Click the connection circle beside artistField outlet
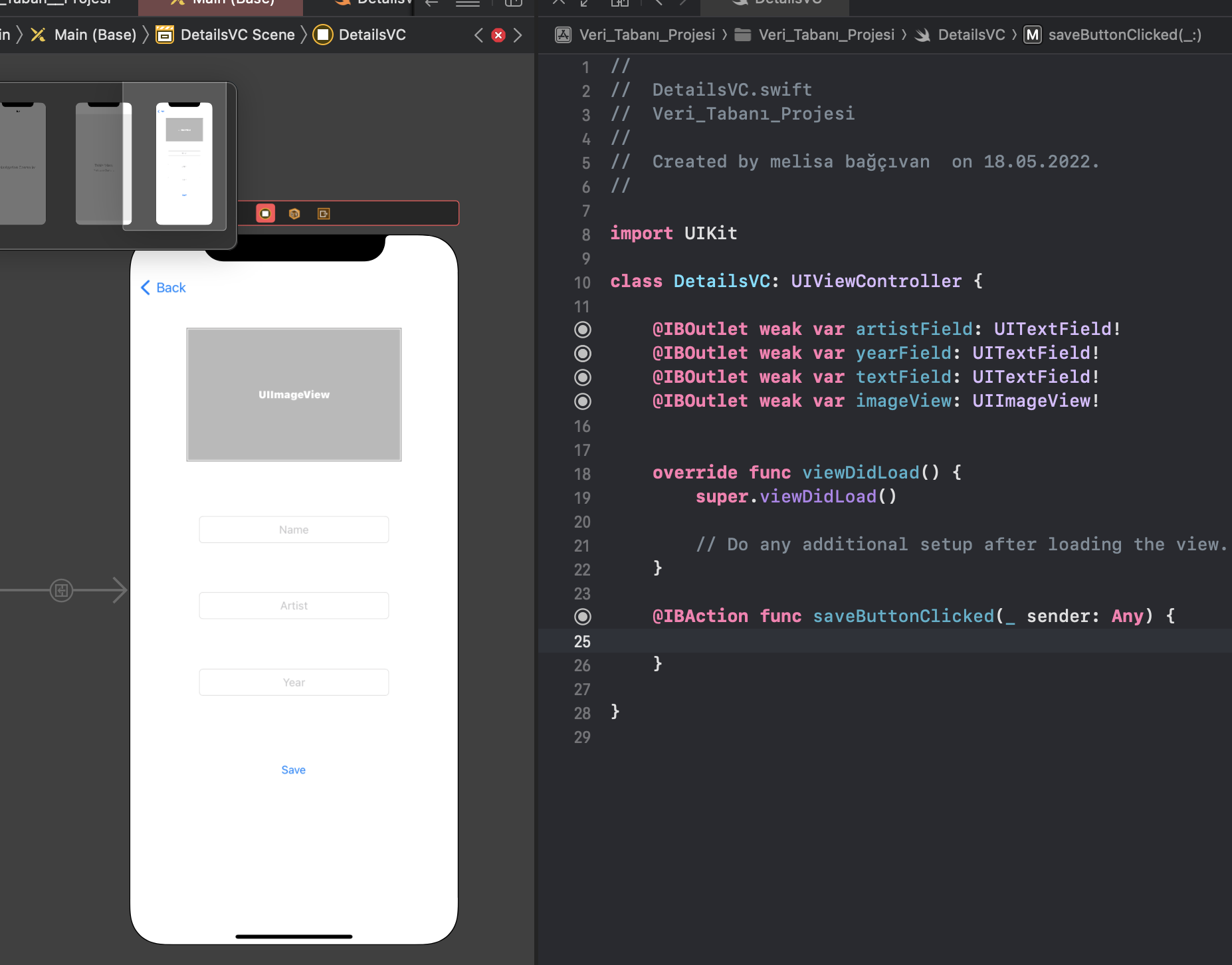The width and height of the screenshot is (1232, 965). click(583, 329)
